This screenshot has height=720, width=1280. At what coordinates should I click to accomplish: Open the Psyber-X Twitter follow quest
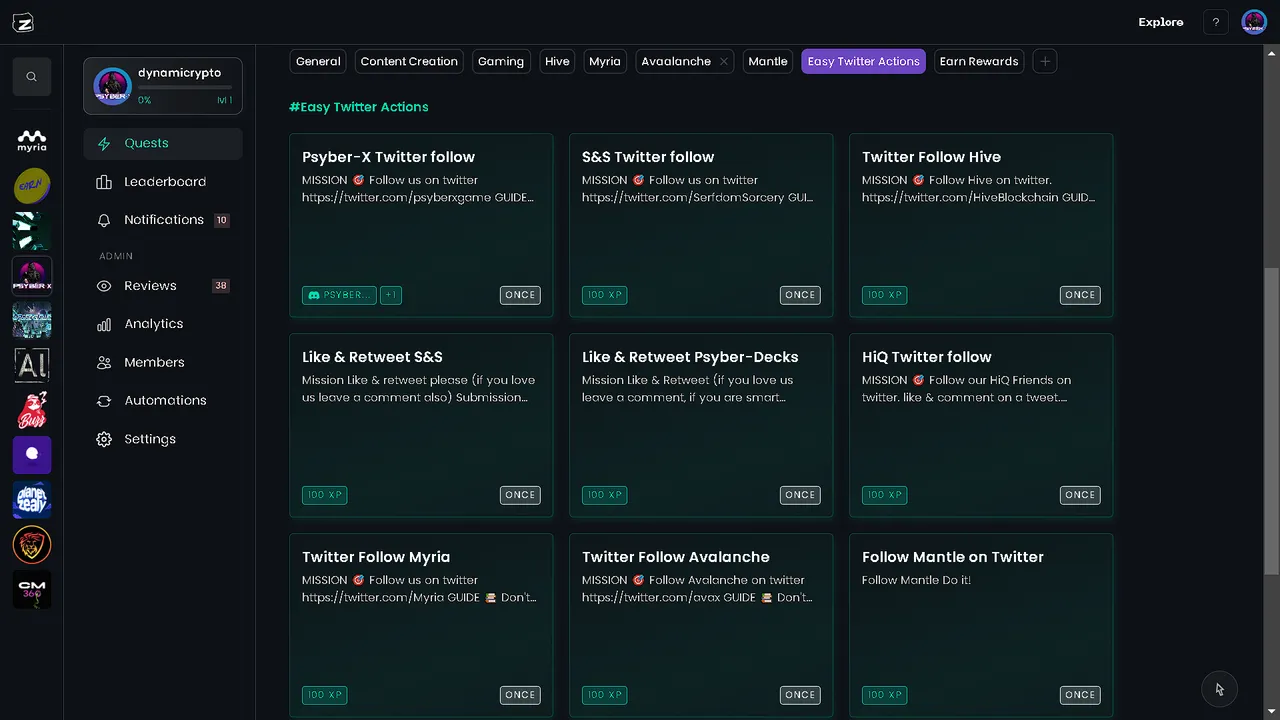click(x=421, y=225)
